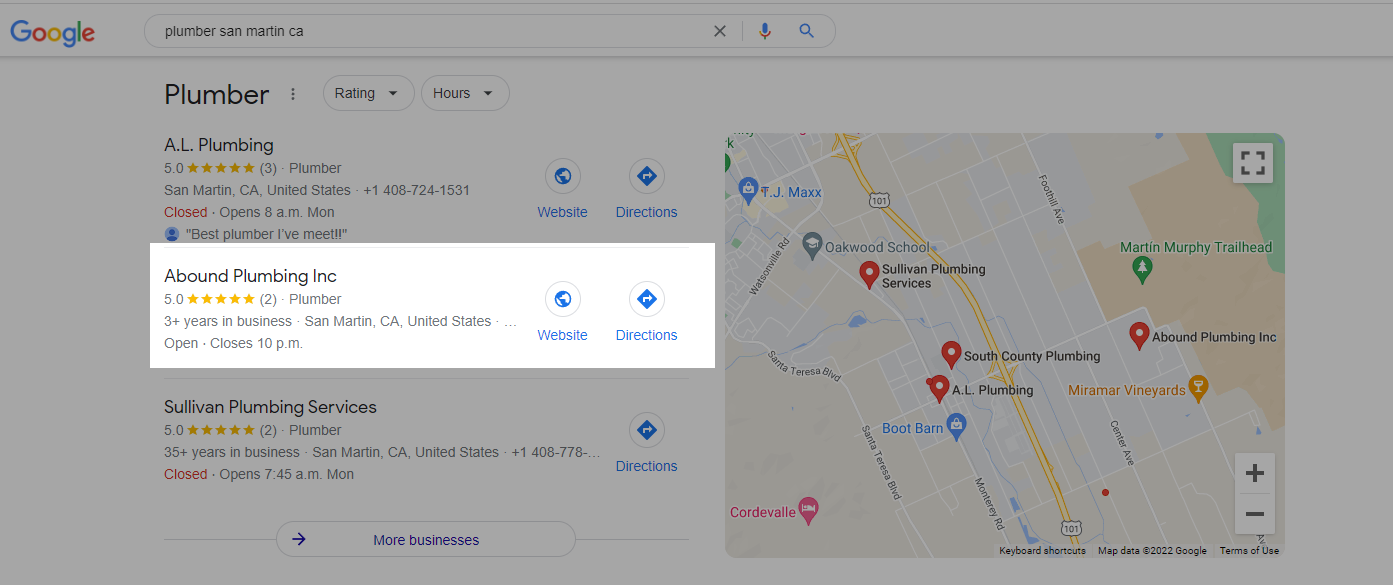
Task: Click the Directions link text for Abound Plumbing Inc
Action: click(647, 335)
